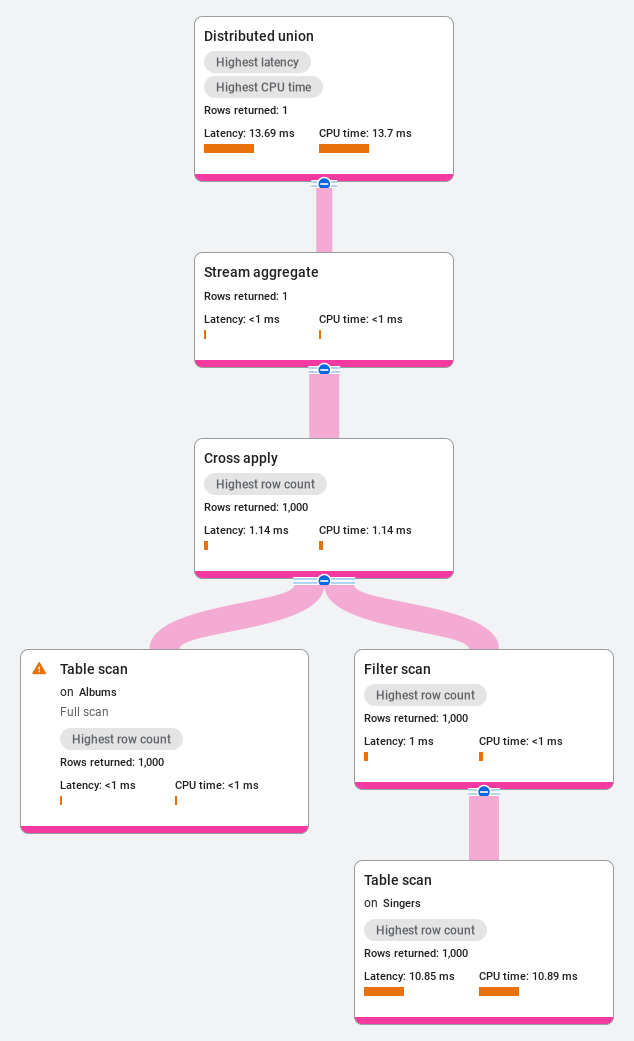The height and width of the screenshot is (1041, 634).
Task: Click Cross apply's Highest row count badge
Action: pos(266,484)
